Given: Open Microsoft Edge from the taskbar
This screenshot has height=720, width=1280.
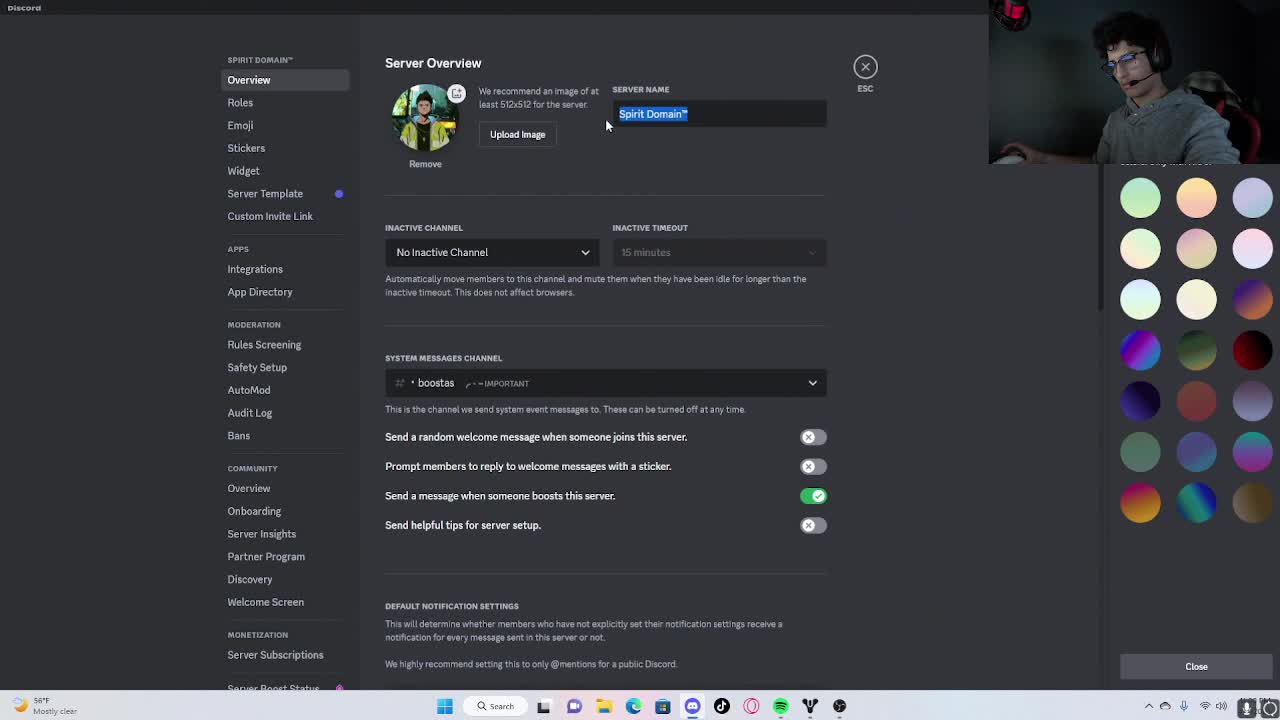Looking at the screenshot, I should coord(633,706).
